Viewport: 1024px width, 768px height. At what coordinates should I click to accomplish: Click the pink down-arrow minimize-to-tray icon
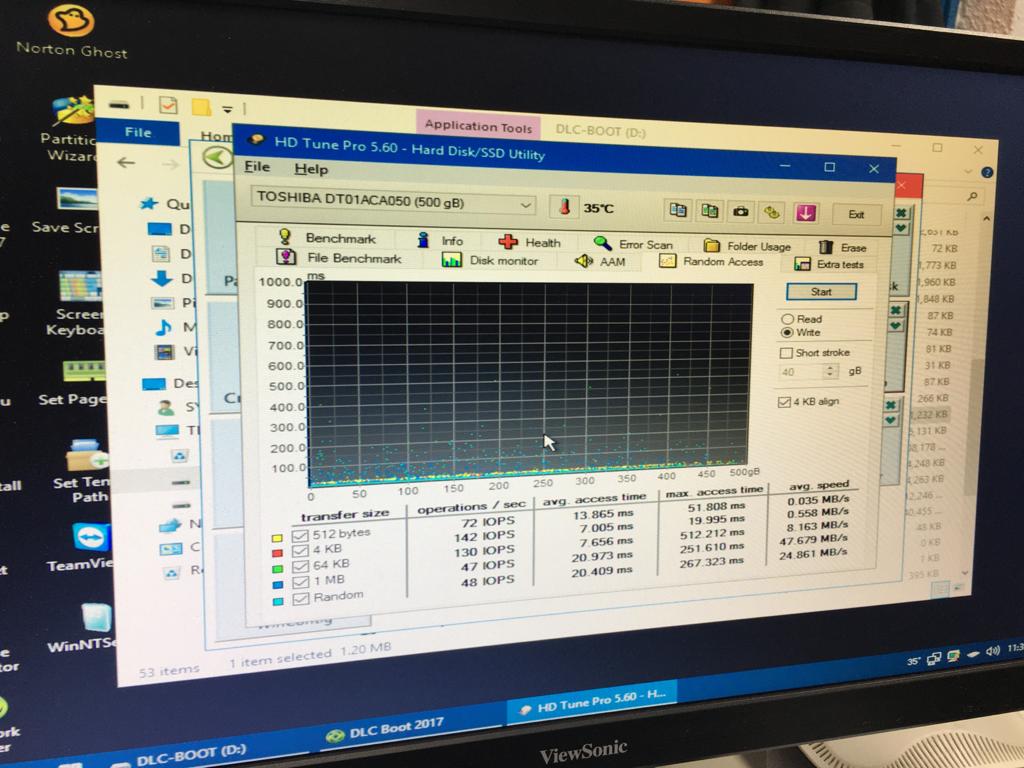pyautogui.click(x=805, y=213)
